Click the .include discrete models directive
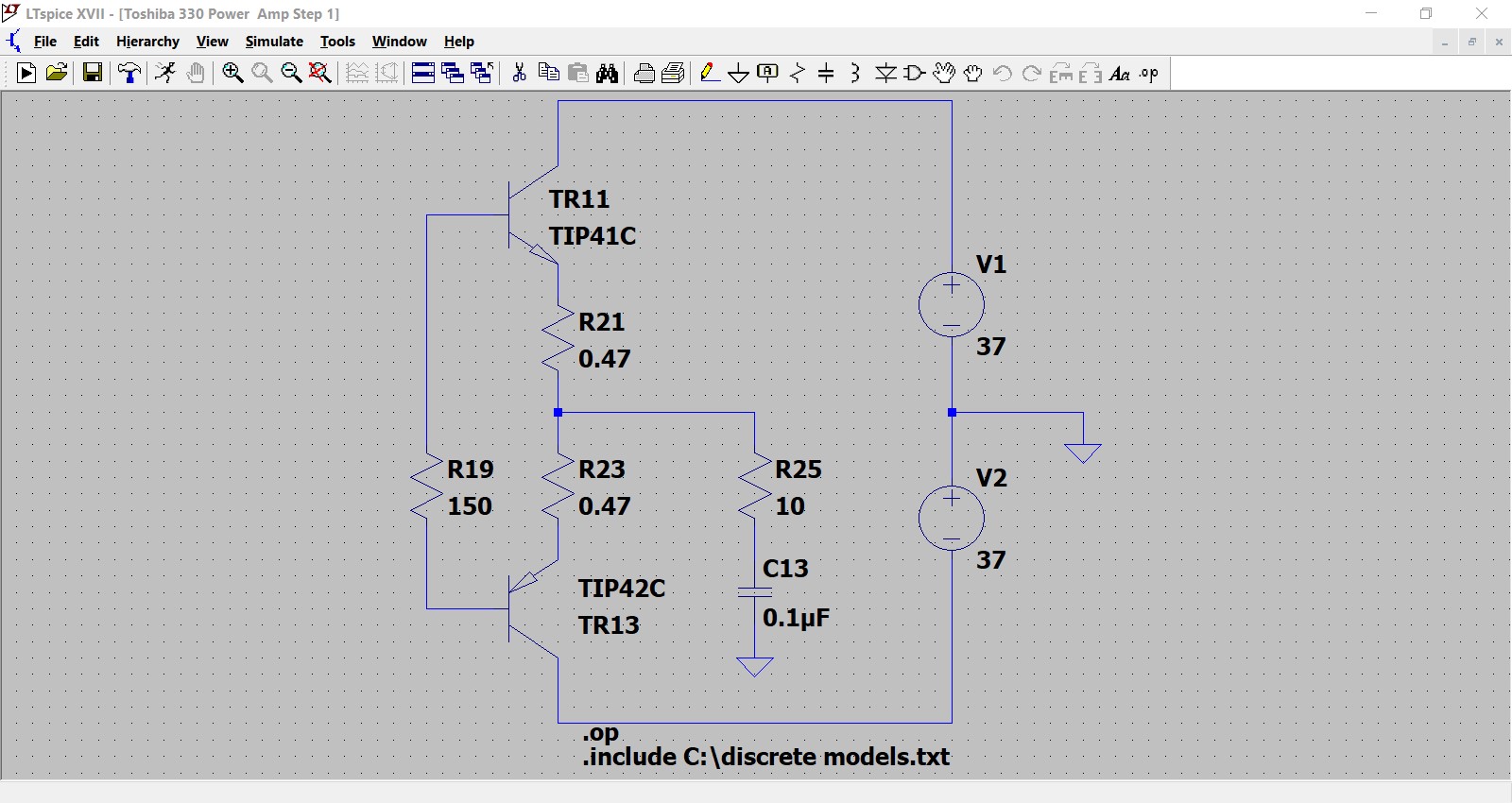 point(765,757)
